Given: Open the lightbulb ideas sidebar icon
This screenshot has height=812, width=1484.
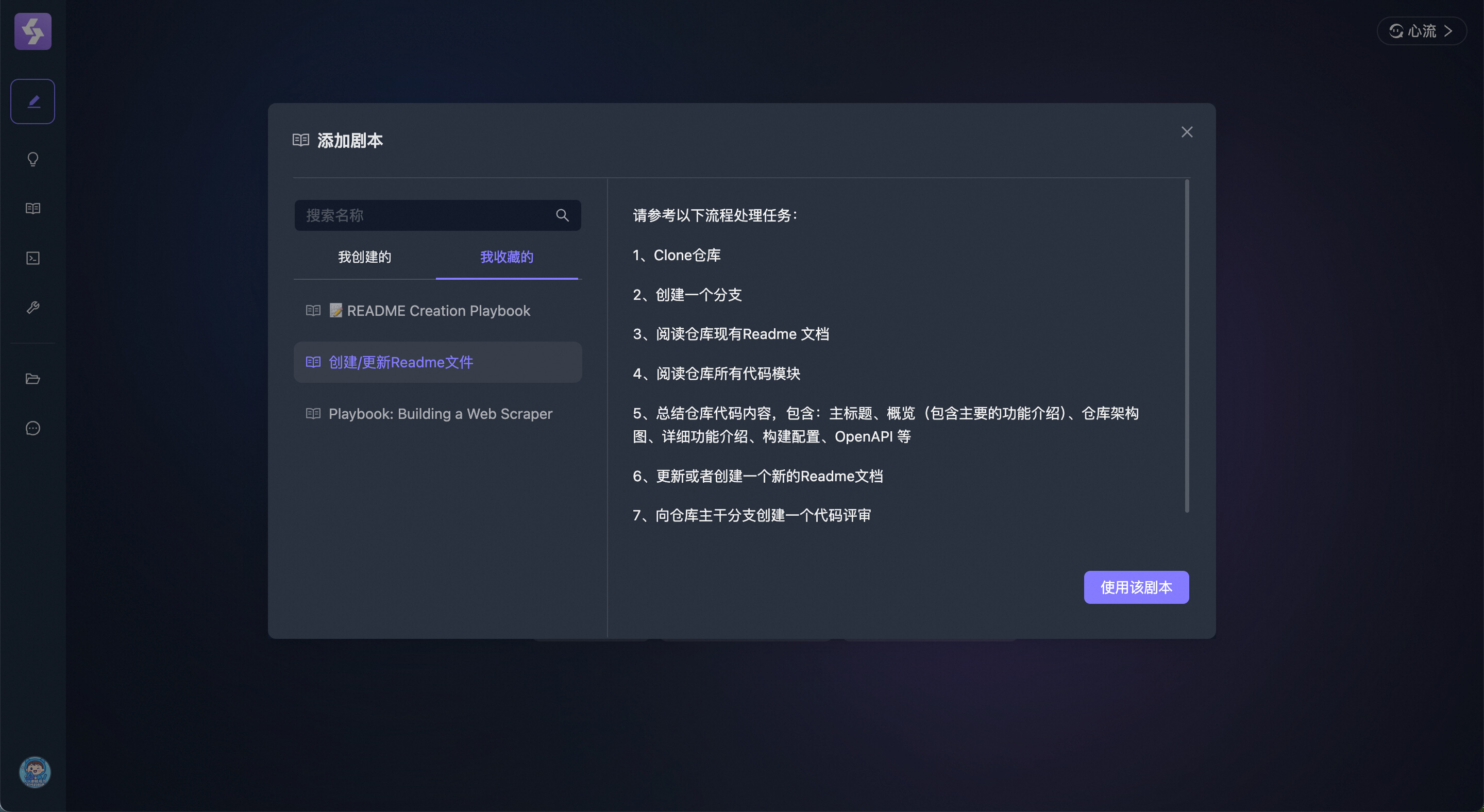Looking at the screenshot, I should pyautogui.click(x=33, y=159).
